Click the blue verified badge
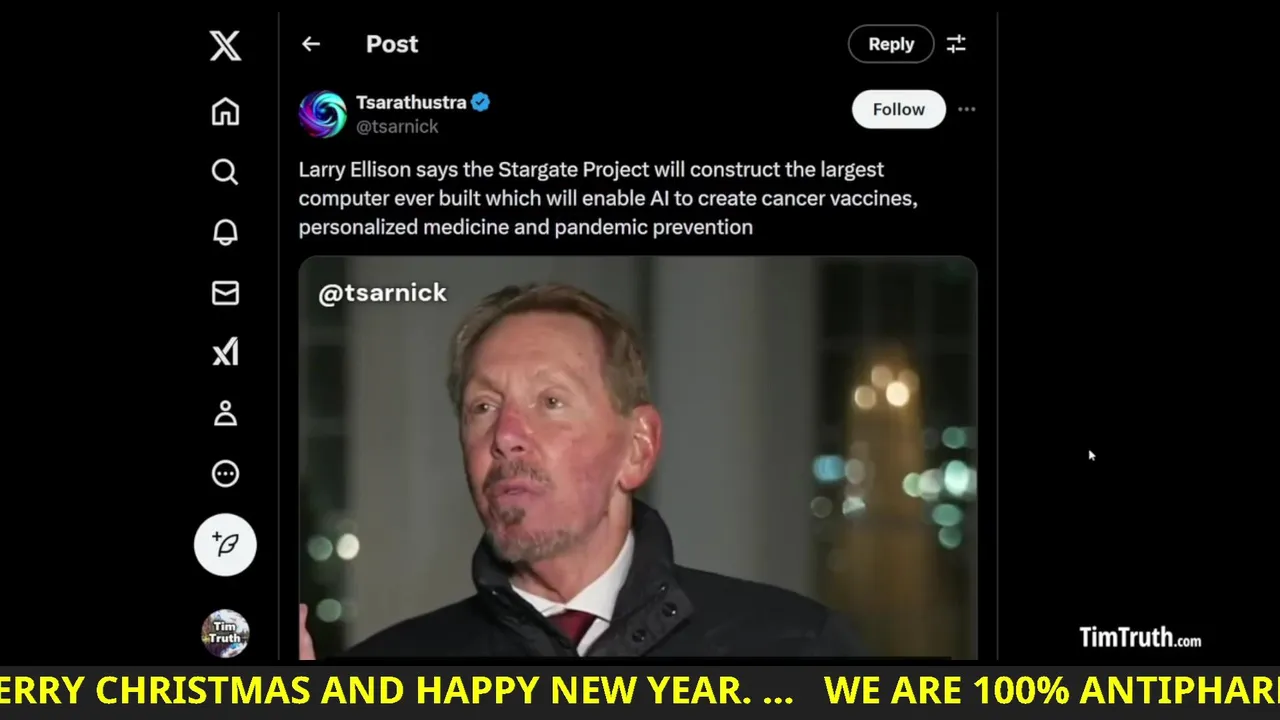 (x=481, y=102)
